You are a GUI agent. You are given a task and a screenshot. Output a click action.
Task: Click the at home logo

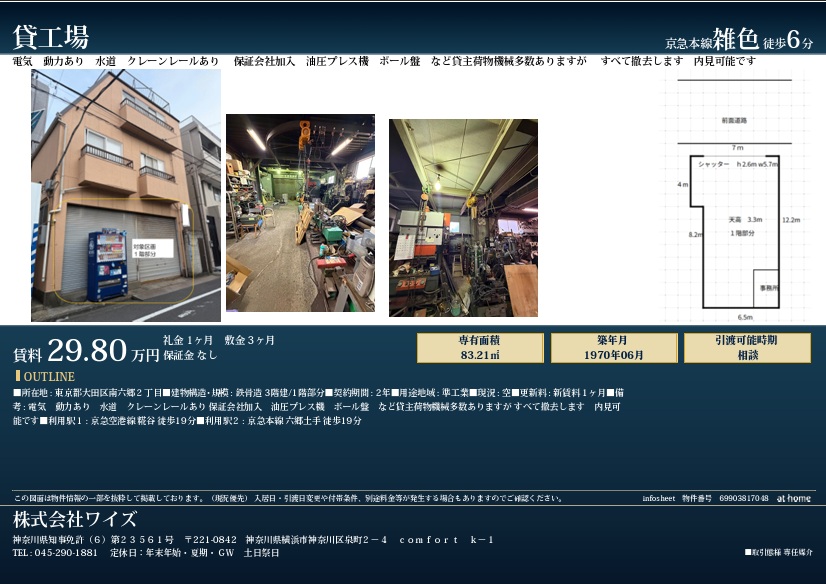pos(794,498)
